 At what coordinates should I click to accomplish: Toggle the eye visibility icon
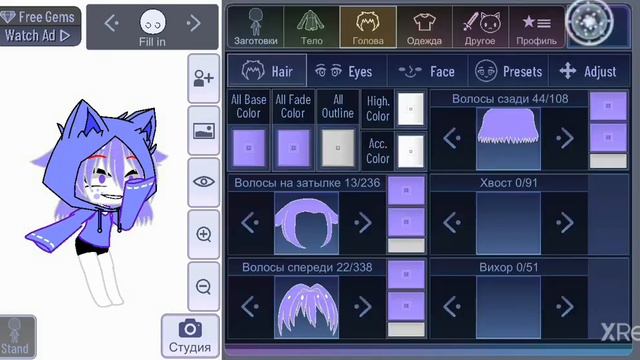coord(203,182)
